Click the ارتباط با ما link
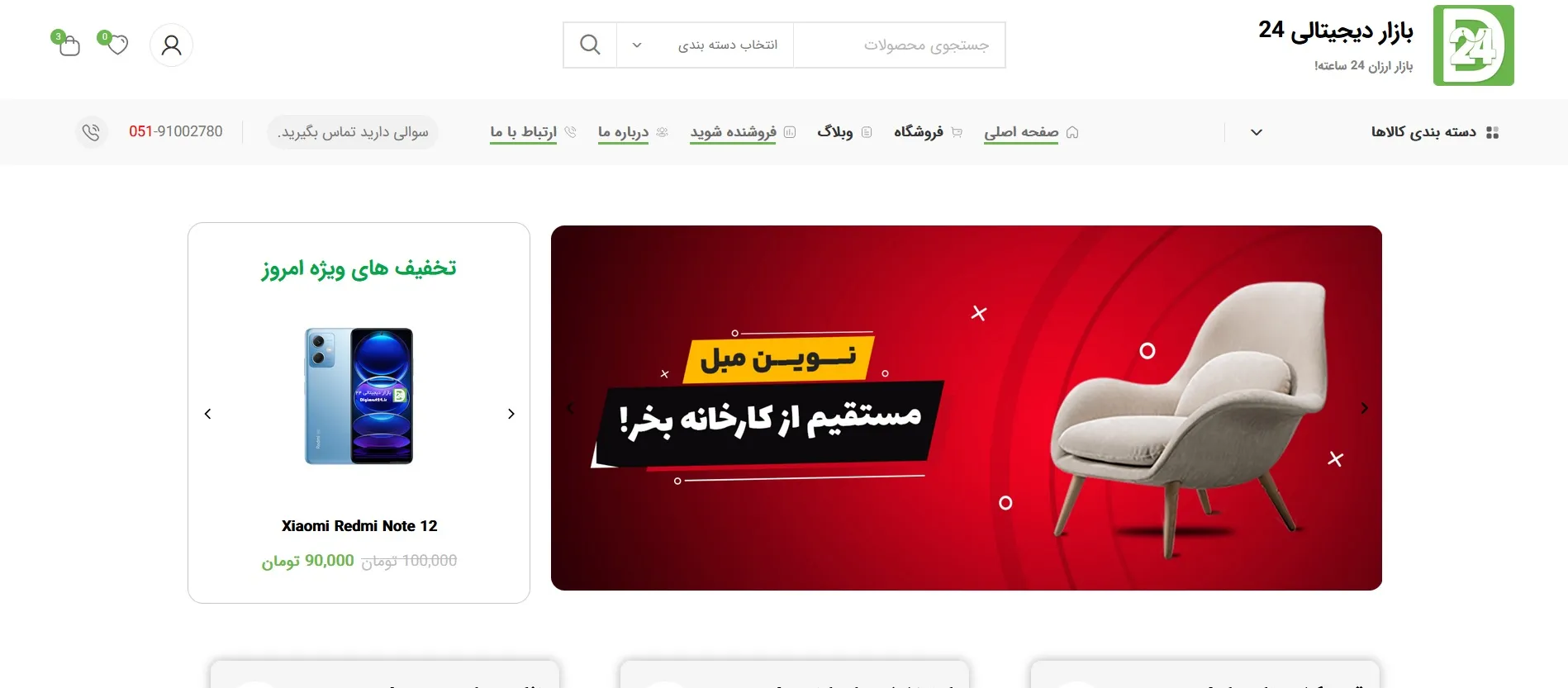 [x=523, y=131]
